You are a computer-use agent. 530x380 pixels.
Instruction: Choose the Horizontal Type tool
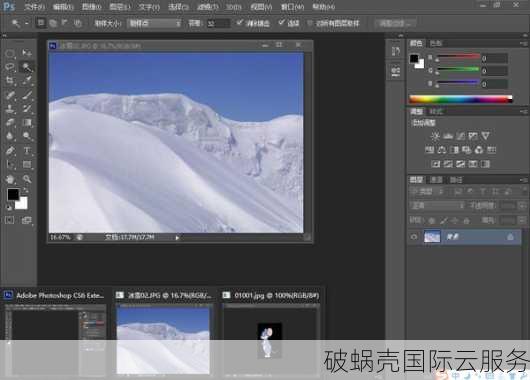tap(27, 150)
